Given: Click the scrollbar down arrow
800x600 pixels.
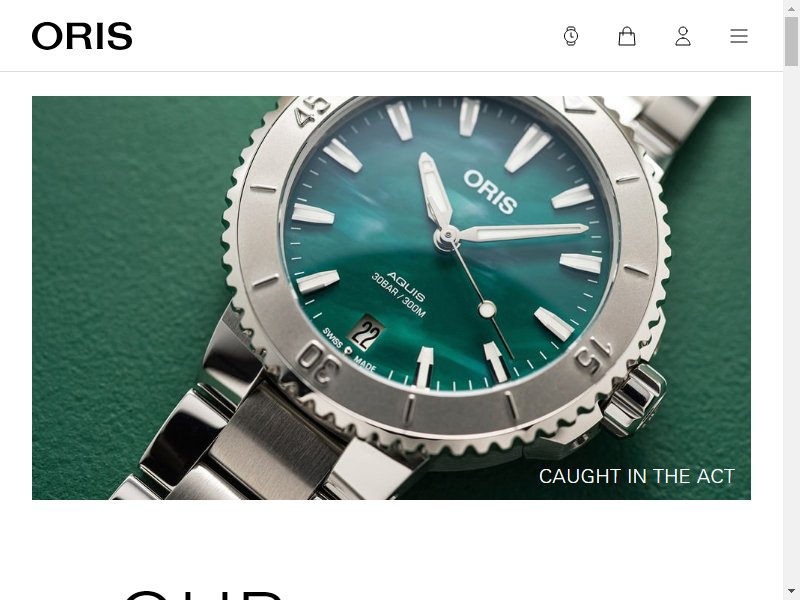Looking at the screenshot, I should point(791,593).
